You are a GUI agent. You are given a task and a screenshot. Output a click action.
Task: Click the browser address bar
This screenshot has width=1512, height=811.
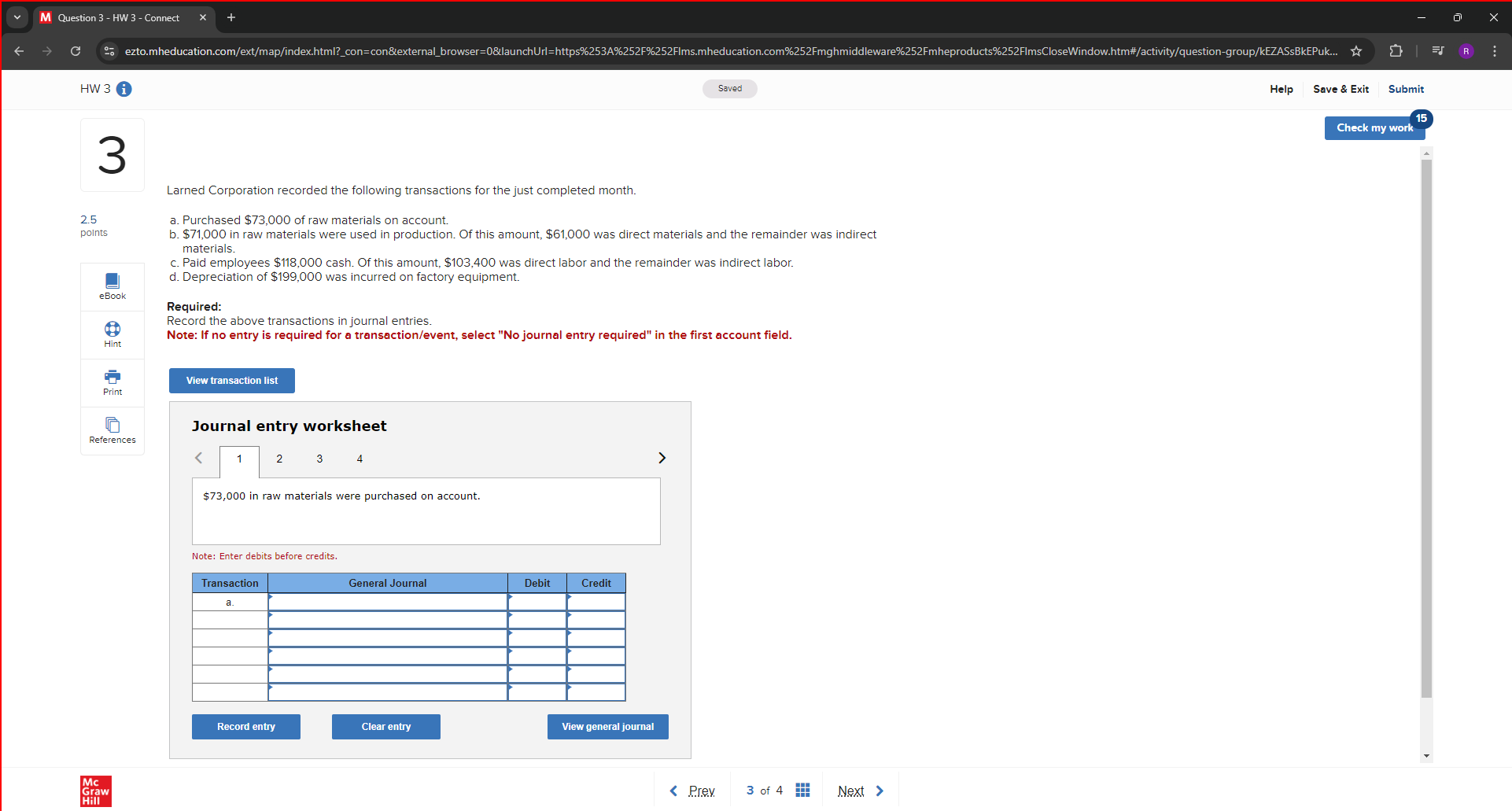tap(730, 51)
